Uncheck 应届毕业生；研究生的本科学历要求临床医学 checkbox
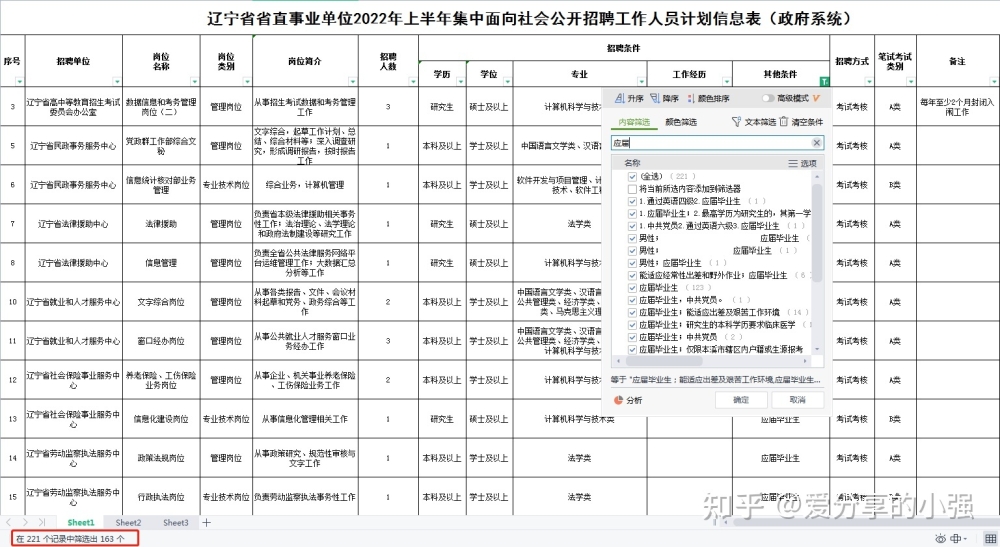This screenshot has width=1000, height=547. pos(632,325)
